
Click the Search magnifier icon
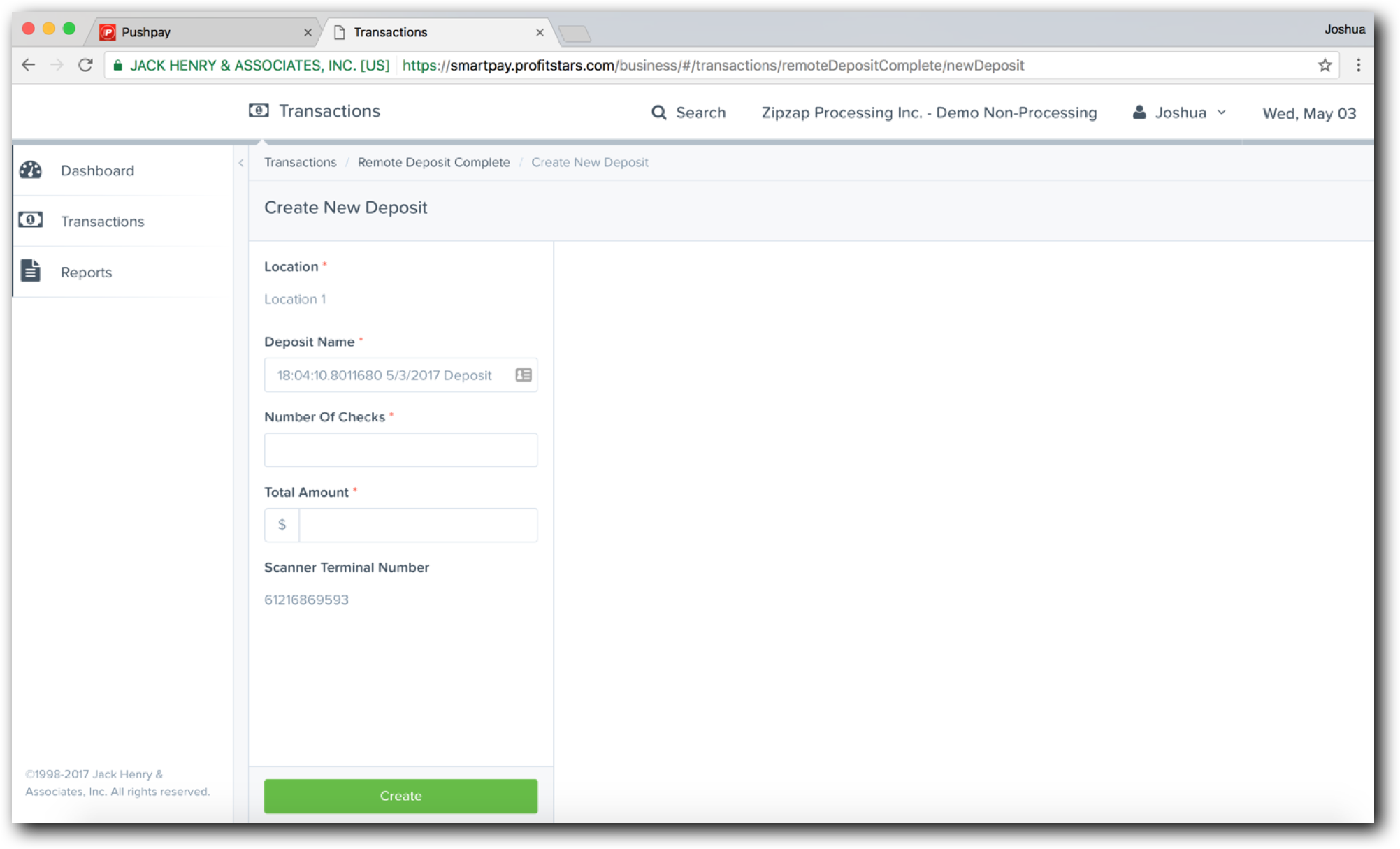point(658,112)
